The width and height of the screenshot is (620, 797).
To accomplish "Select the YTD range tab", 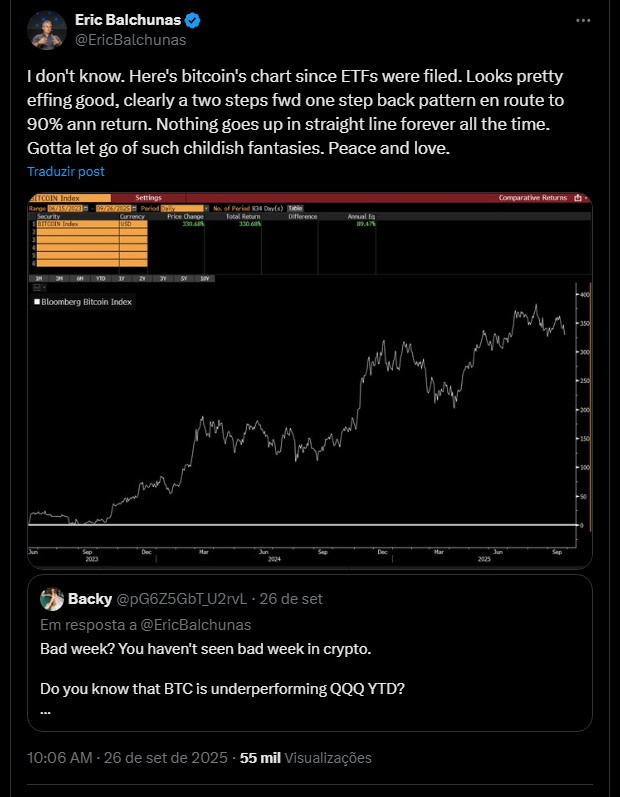I will (x=101, y=279).
